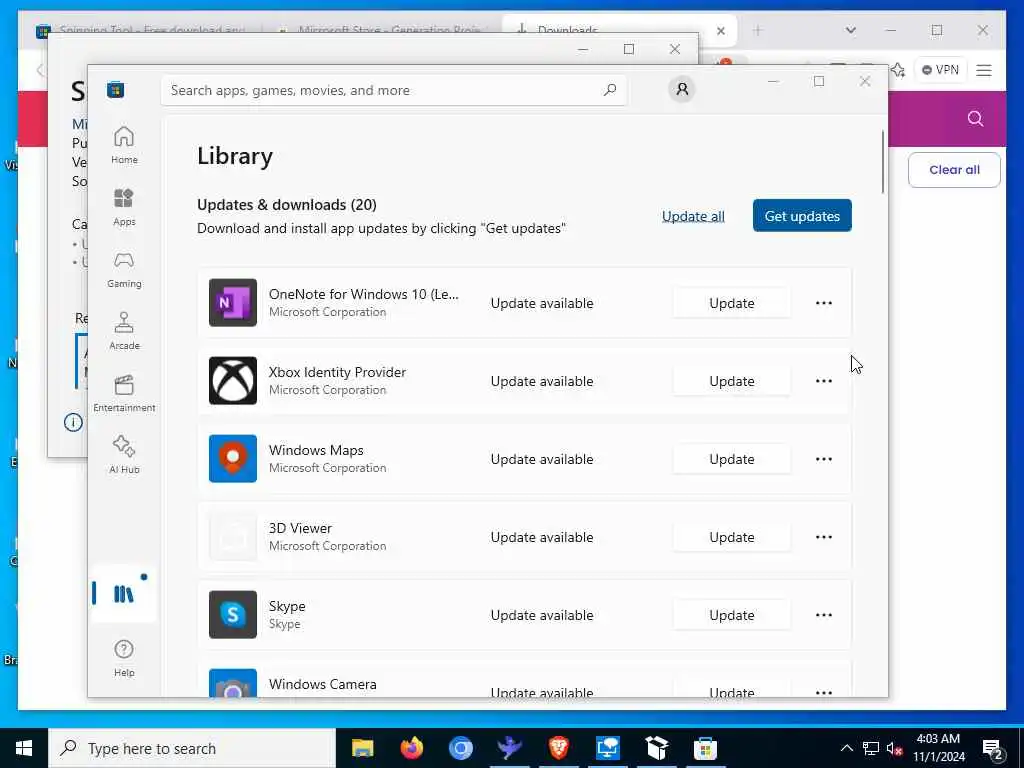The width and height of the screenshot is (1024, 768).
Task: Select the 3D Viewer app name
Action: pos(300,528)
